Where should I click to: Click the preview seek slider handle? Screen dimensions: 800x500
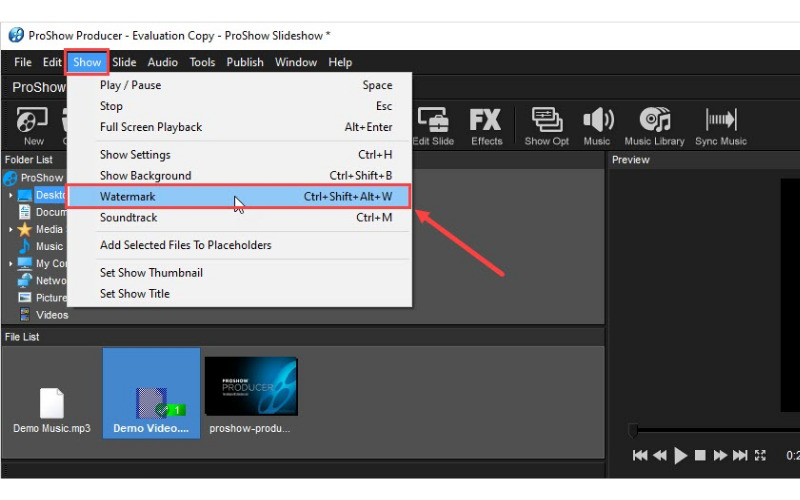[x=633, y=430]
